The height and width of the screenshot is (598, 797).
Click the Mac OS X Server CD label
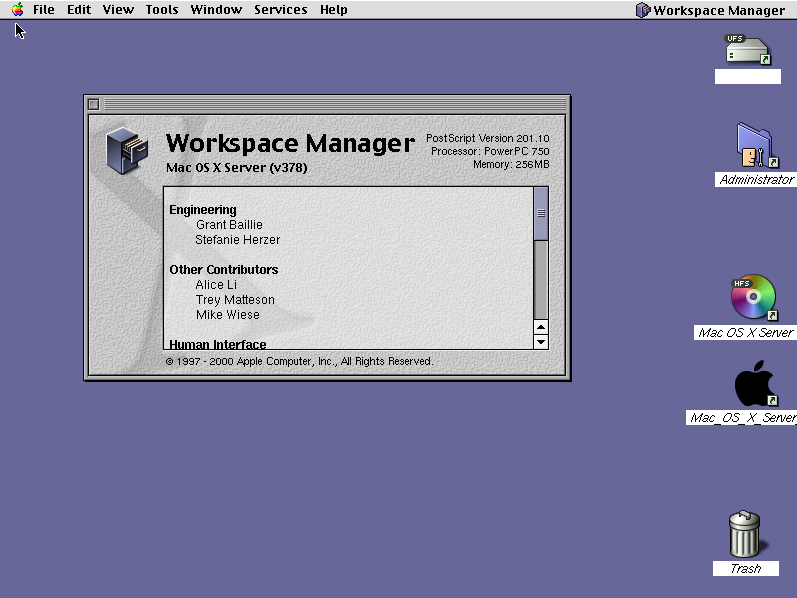[x=745, y=333]
